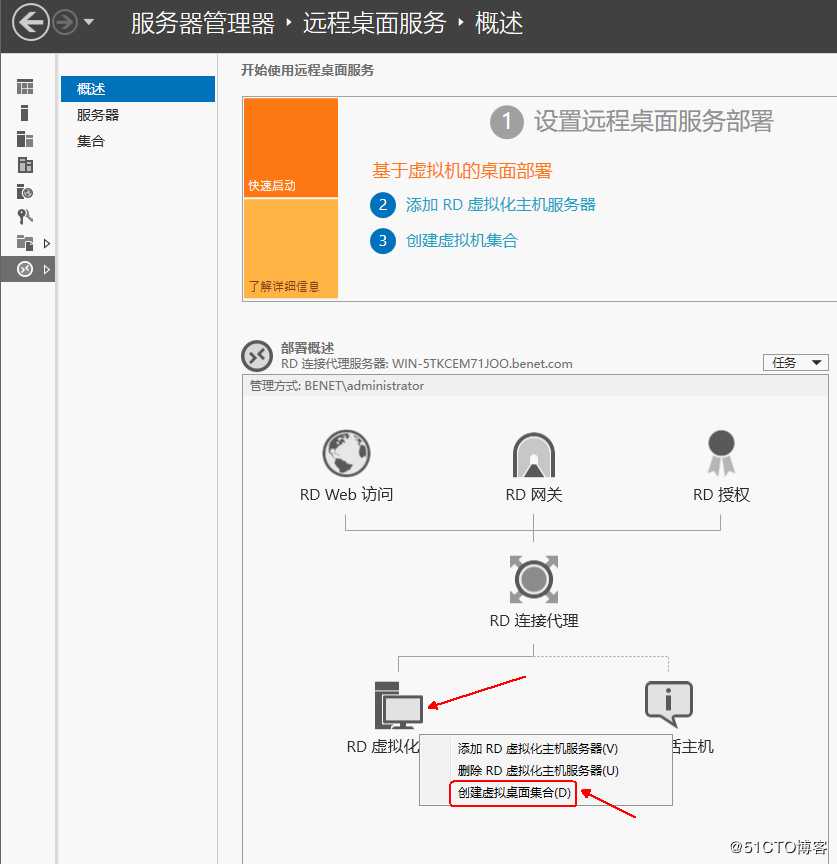Click the 开始使用远程桌面服务 heading
837x864 pixels.
pyautogui.click(x=307, y=70)
